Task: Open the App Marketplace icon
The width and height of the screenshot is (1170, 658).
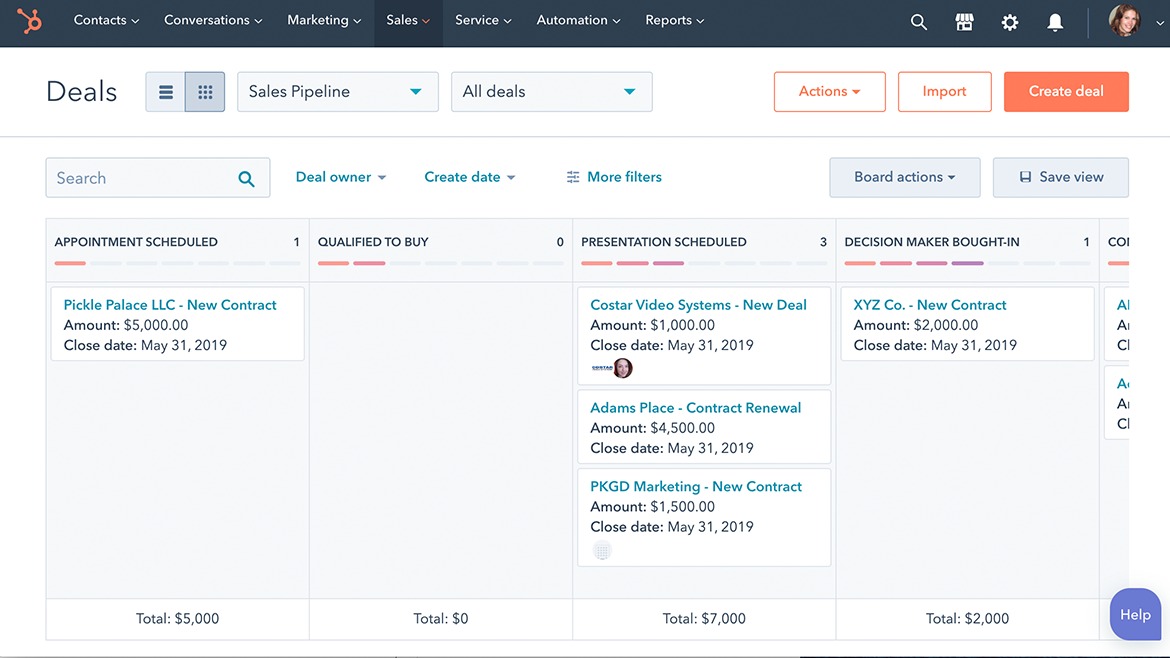Action: coord(964,21)
